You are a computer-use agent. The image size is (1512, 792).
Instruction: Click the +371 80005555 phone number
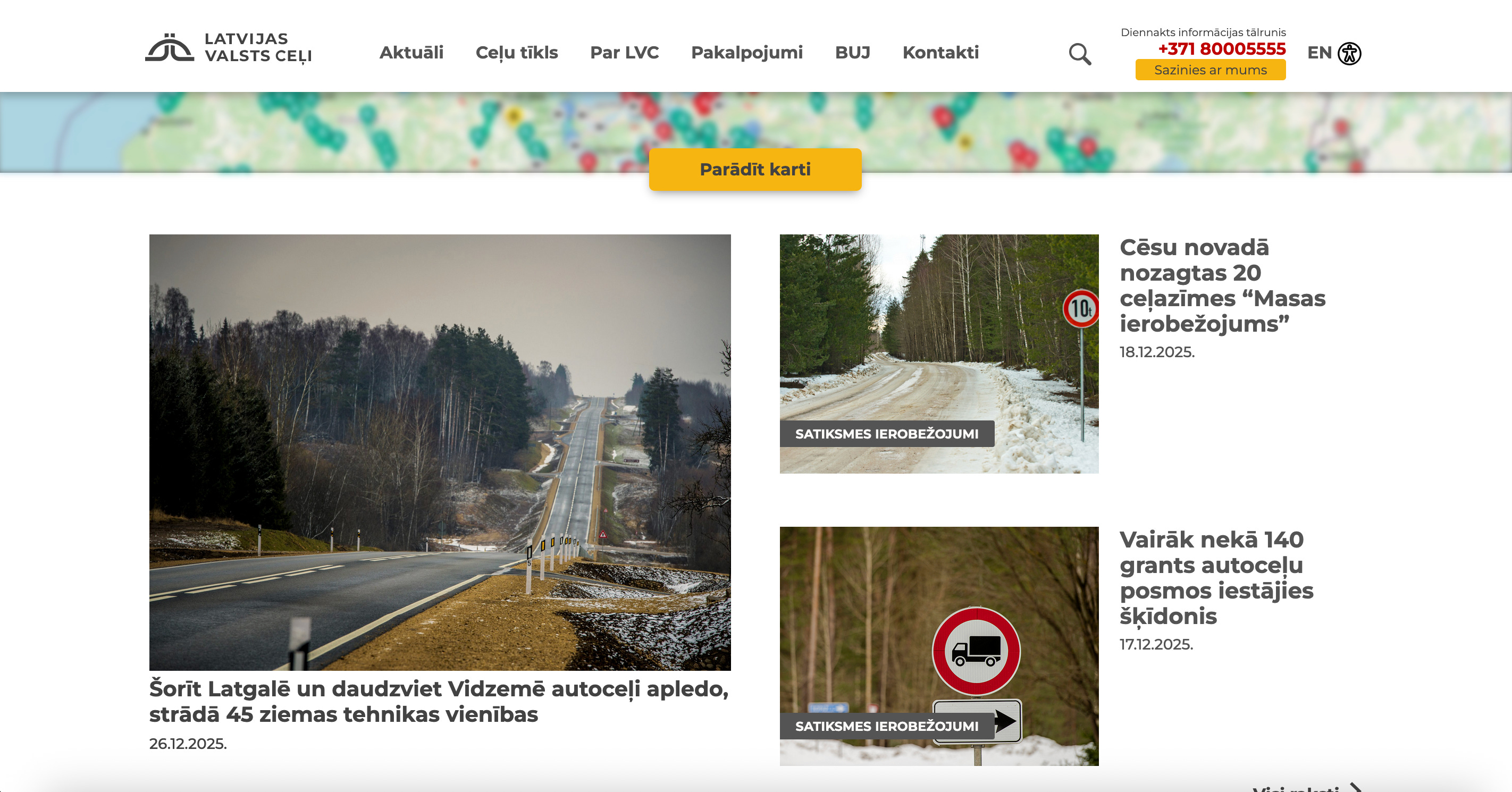pyautogui.click(x=1222, y=49)
